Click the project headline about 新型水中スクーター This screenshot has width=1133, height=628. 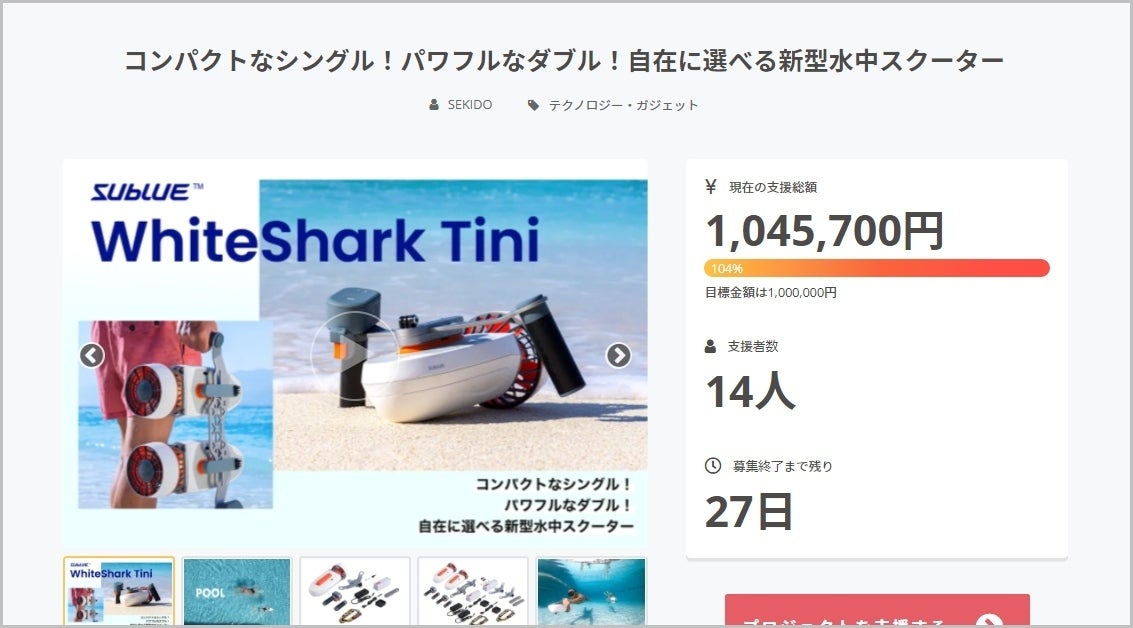(564, 61)
